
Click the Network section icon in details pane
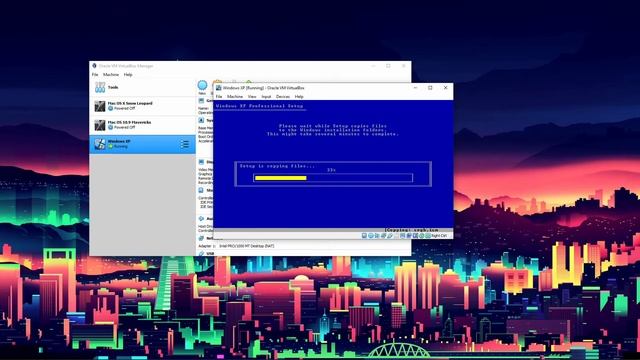201,238
